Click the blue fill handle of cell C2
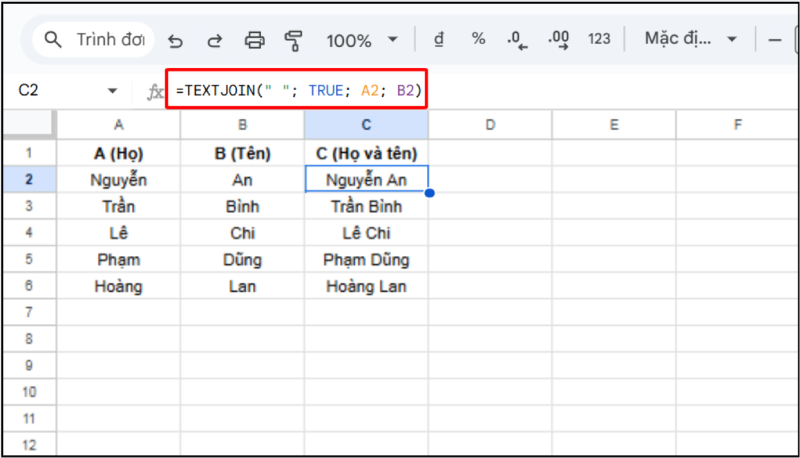 [x=430, y=193]
